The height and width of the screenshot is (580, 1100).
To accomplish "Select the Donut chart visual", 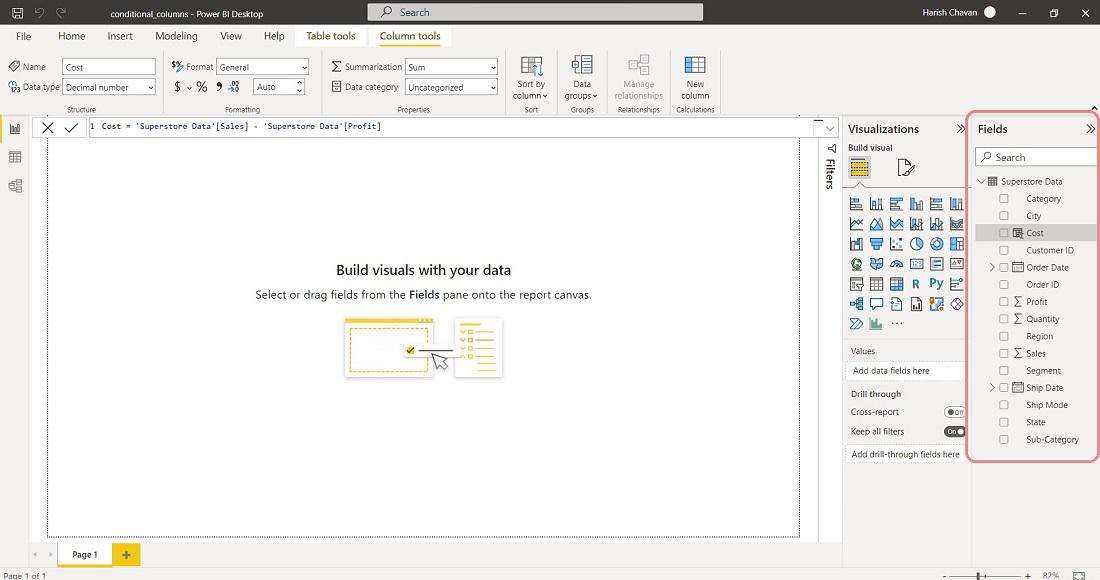I will [937, 244].
